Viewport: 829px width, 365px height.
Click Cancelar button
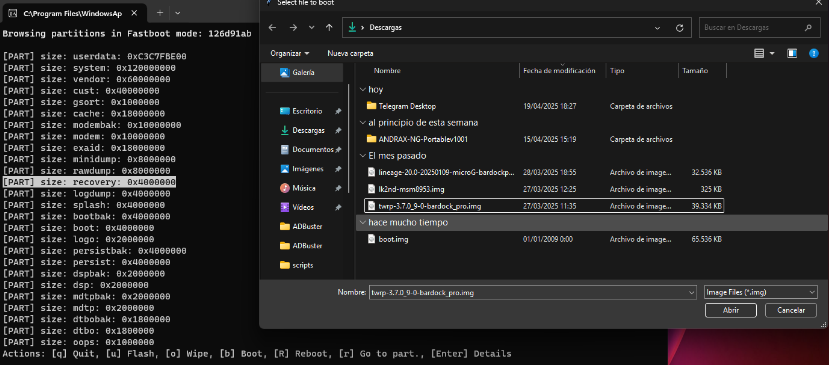pyautogui.click(x=791, y=311)
